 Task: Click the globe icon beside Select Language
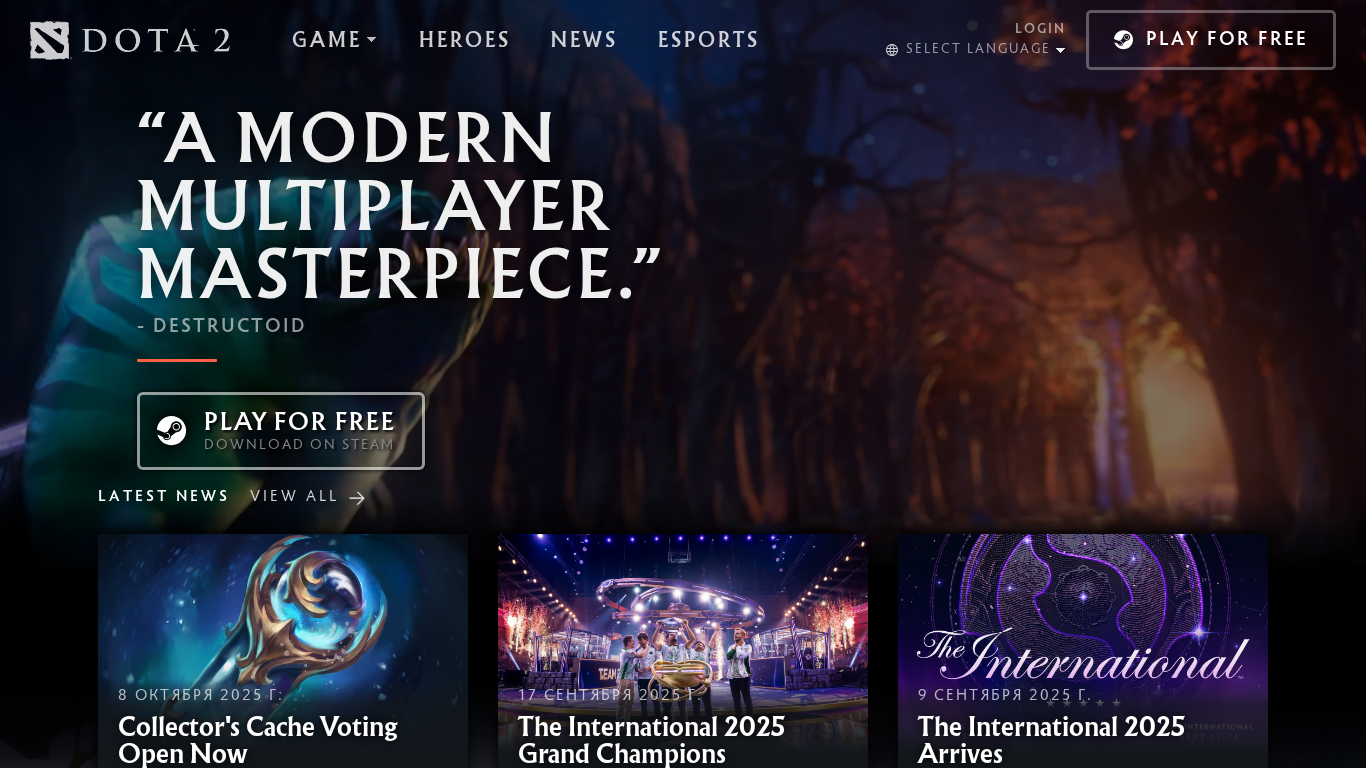[x=892, y=50]
